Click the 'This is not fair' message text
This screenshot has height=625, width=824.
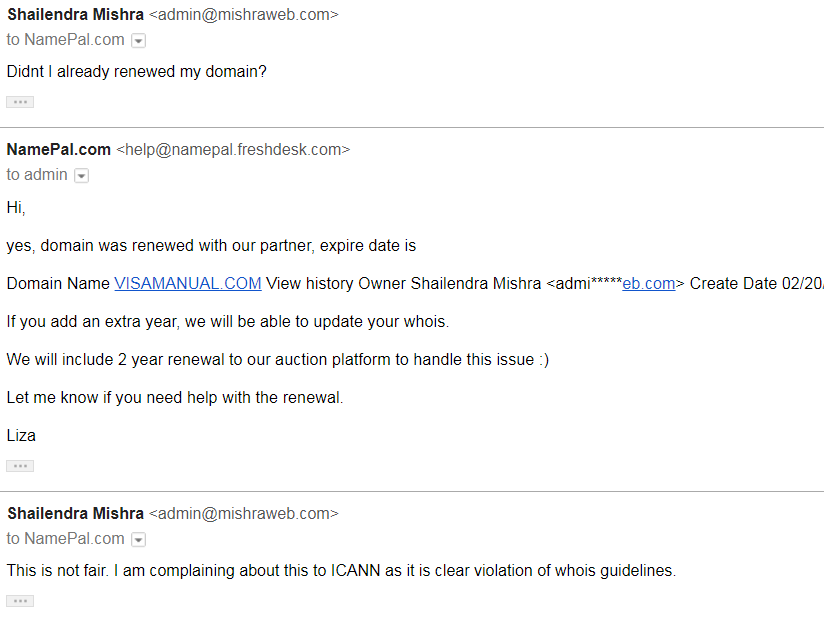click(x=341, y=570)
